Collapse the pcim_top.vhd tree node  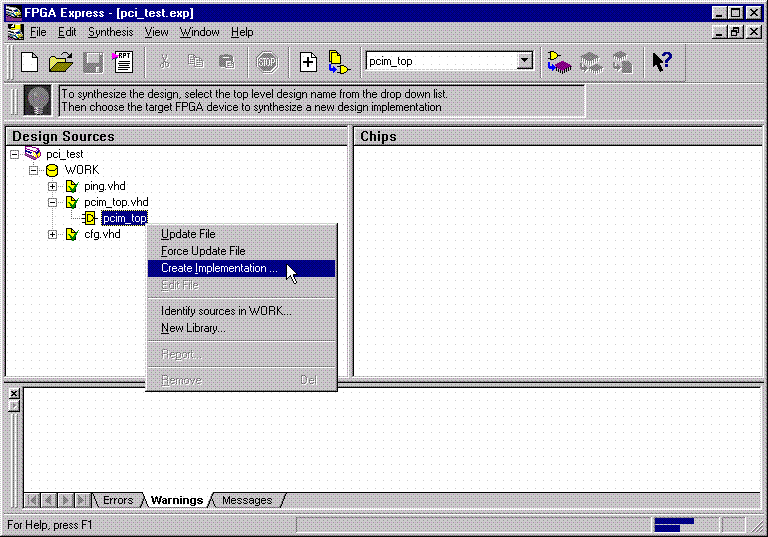52,202
